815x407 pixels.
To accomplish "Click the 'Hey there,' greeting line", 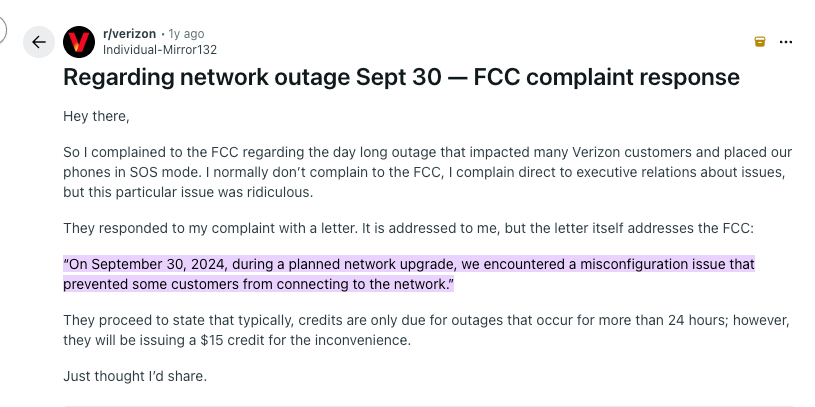I will [96, 116].
